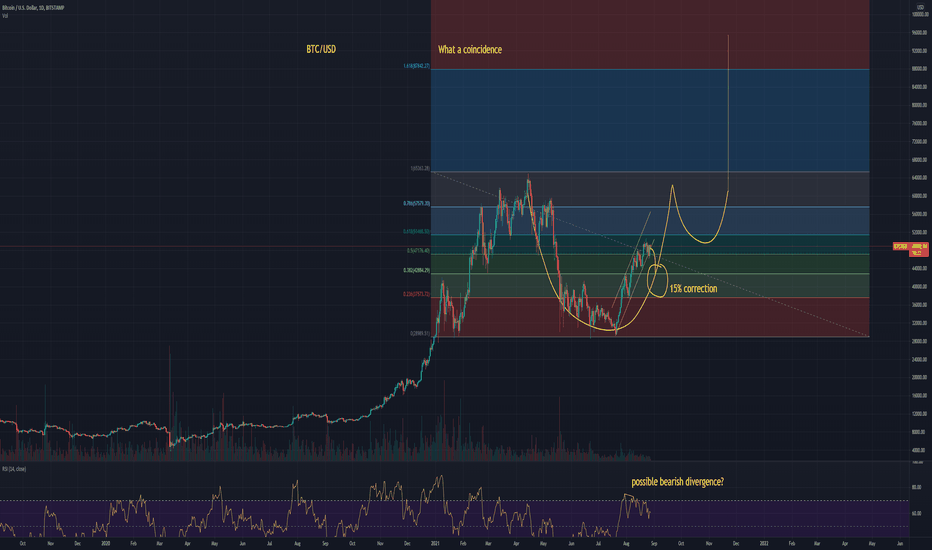Viewport: 932px width, 550px height.
Task: Click the vertical yellow projection line near Dec
Action: pyautogui.click(x=728, y=113)
